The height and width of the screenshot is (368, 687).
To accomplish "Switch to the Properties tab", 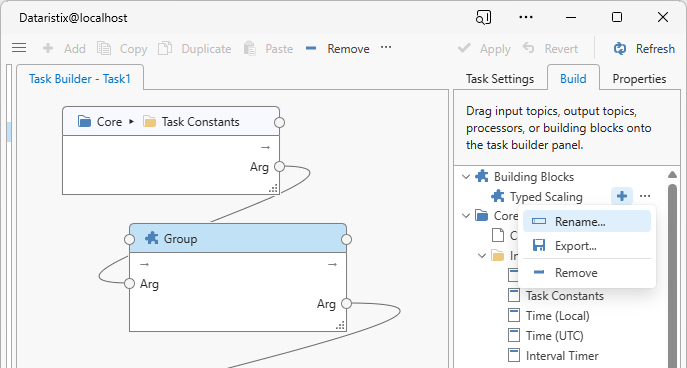I will 639,78.
